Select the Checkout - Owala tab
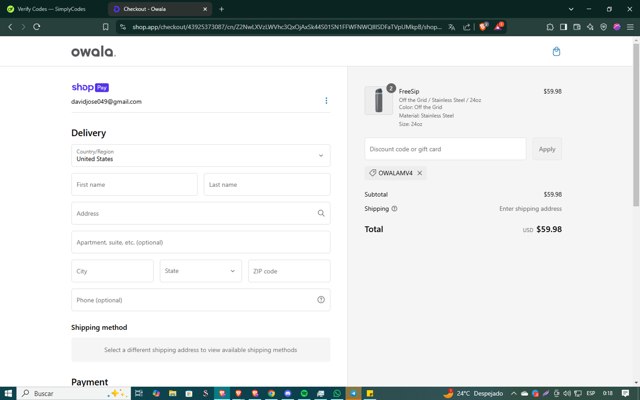The width and height of the screenshot is (640, 400). 160,9
